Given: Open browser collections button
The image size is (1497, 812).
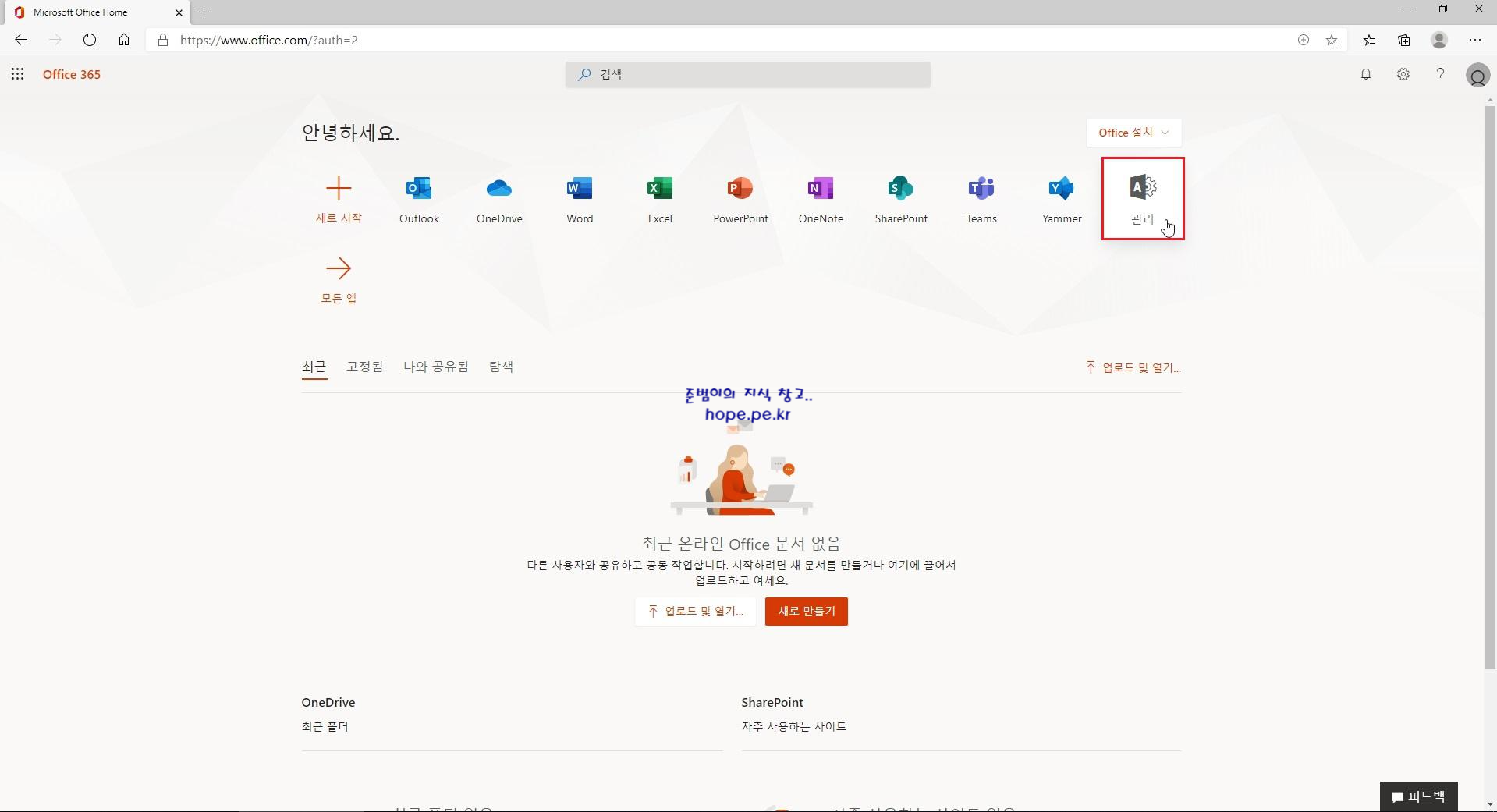Looking at the screenshot, I should pos(1403,40).
